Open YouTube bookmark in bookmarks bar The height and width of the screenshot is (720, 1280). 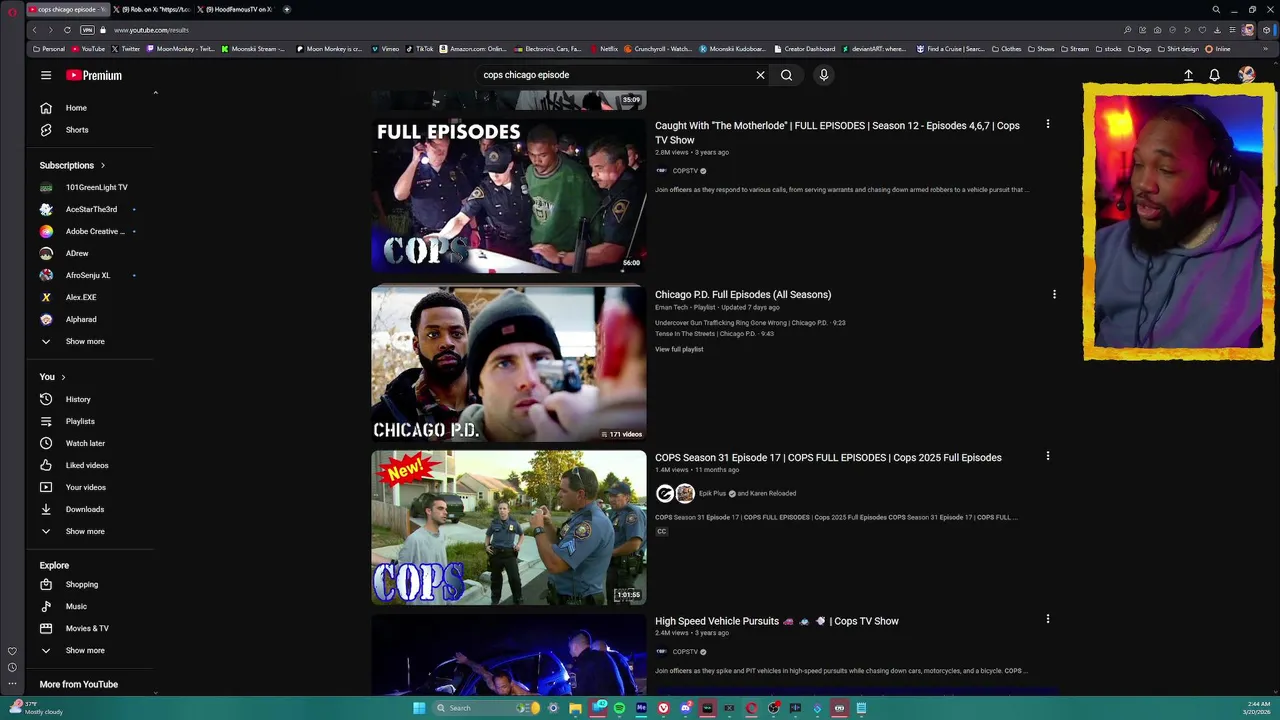coord(87,49)
